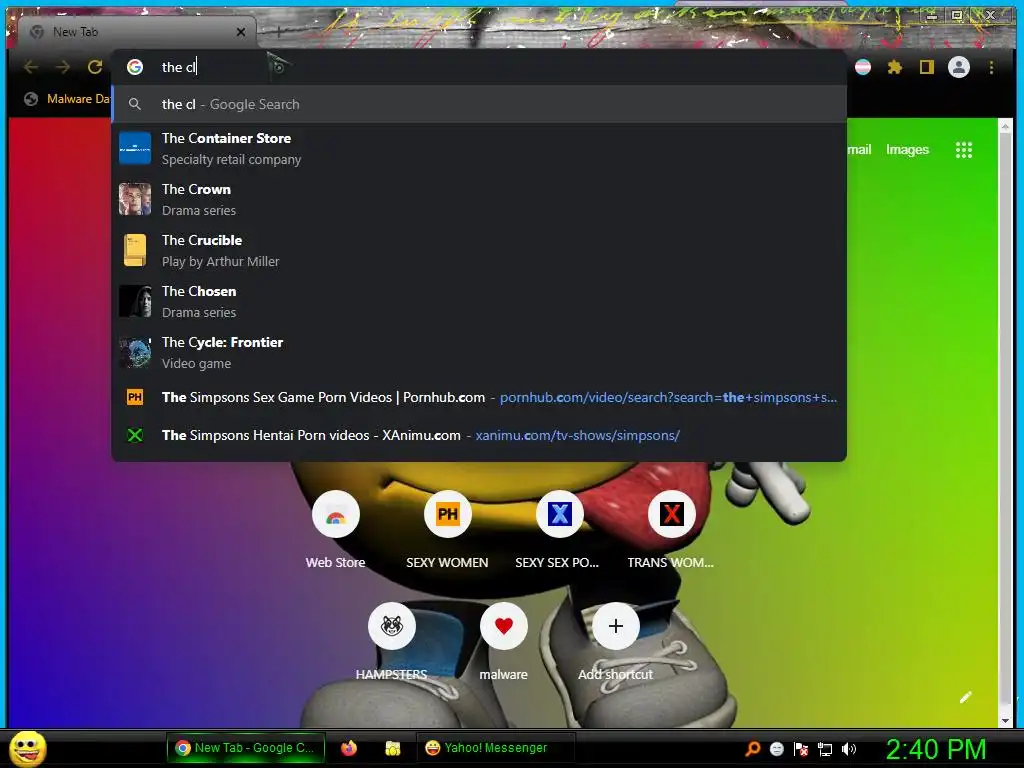
Task: Open the Web Store shortcut icon
Action: coord(336,515)
